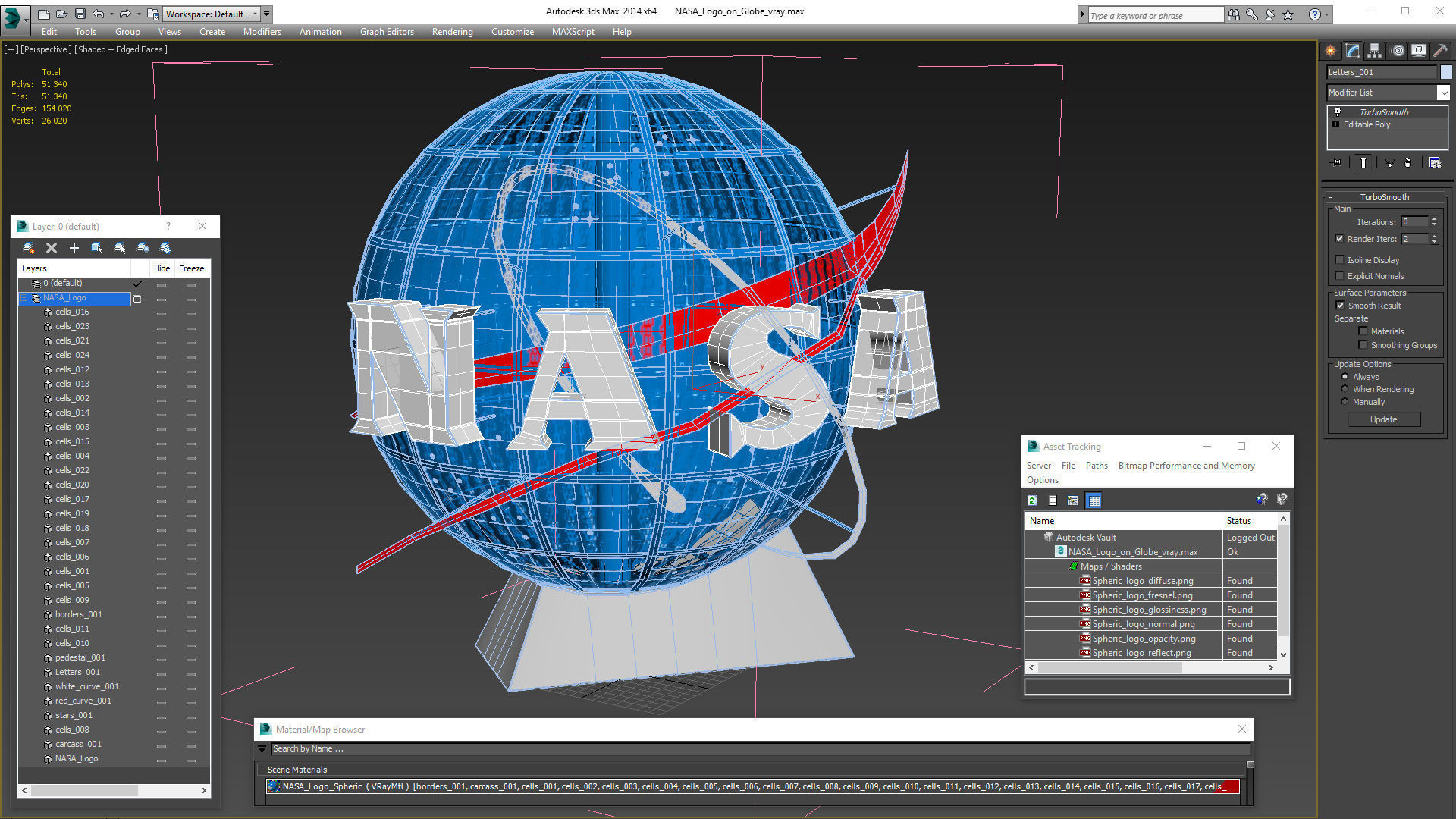Click Add Selected Objects plus icon

(x=74, y=248)
